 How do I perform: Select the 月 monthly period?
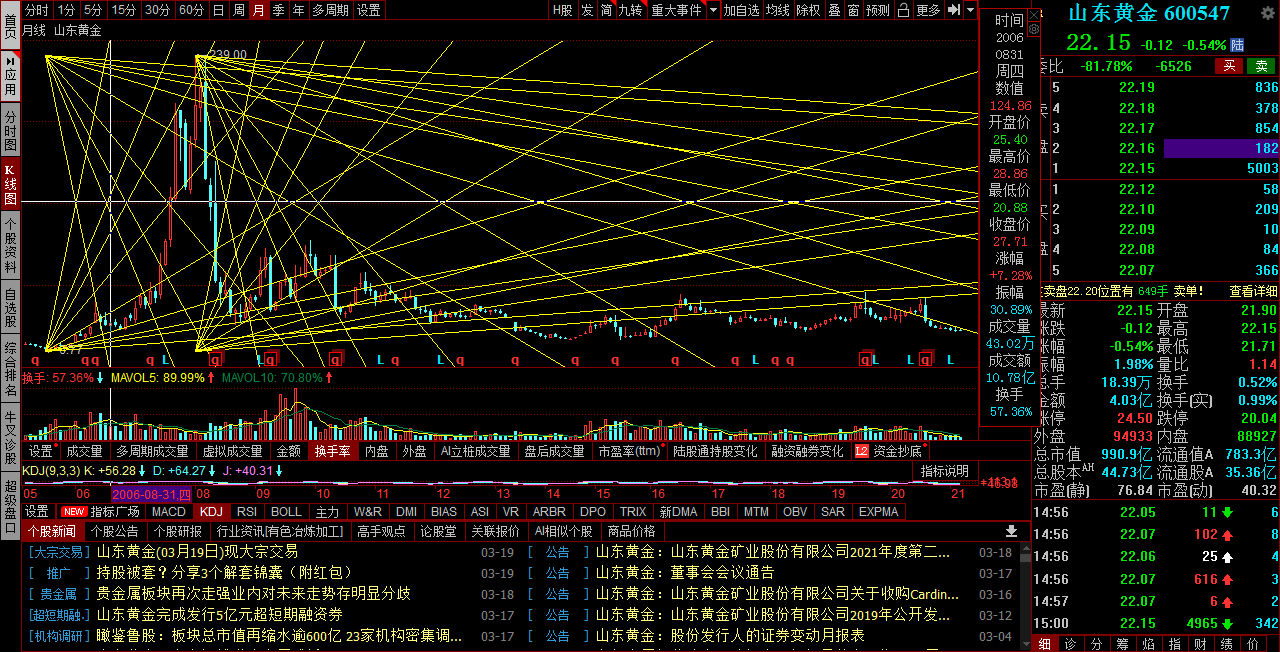[259, 10]
